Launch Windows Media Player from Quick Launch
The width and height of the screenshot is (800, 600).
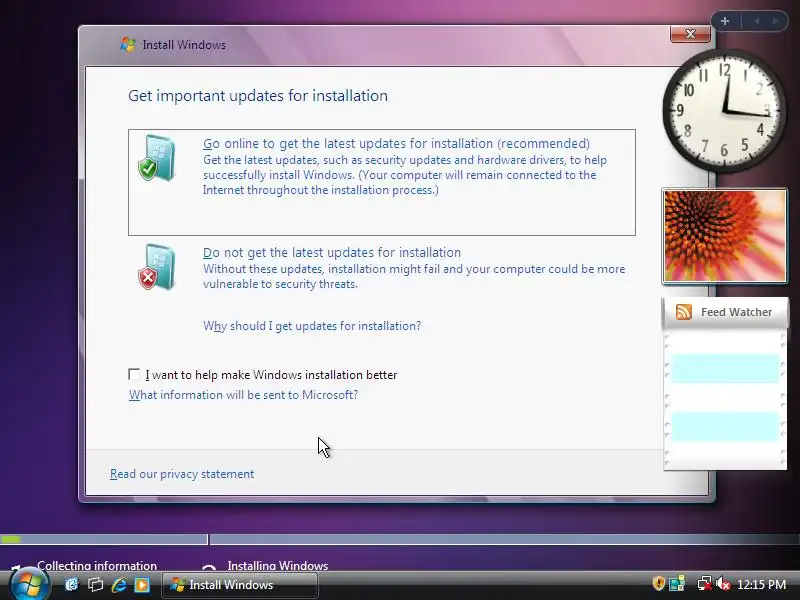(x=142, y=584)
